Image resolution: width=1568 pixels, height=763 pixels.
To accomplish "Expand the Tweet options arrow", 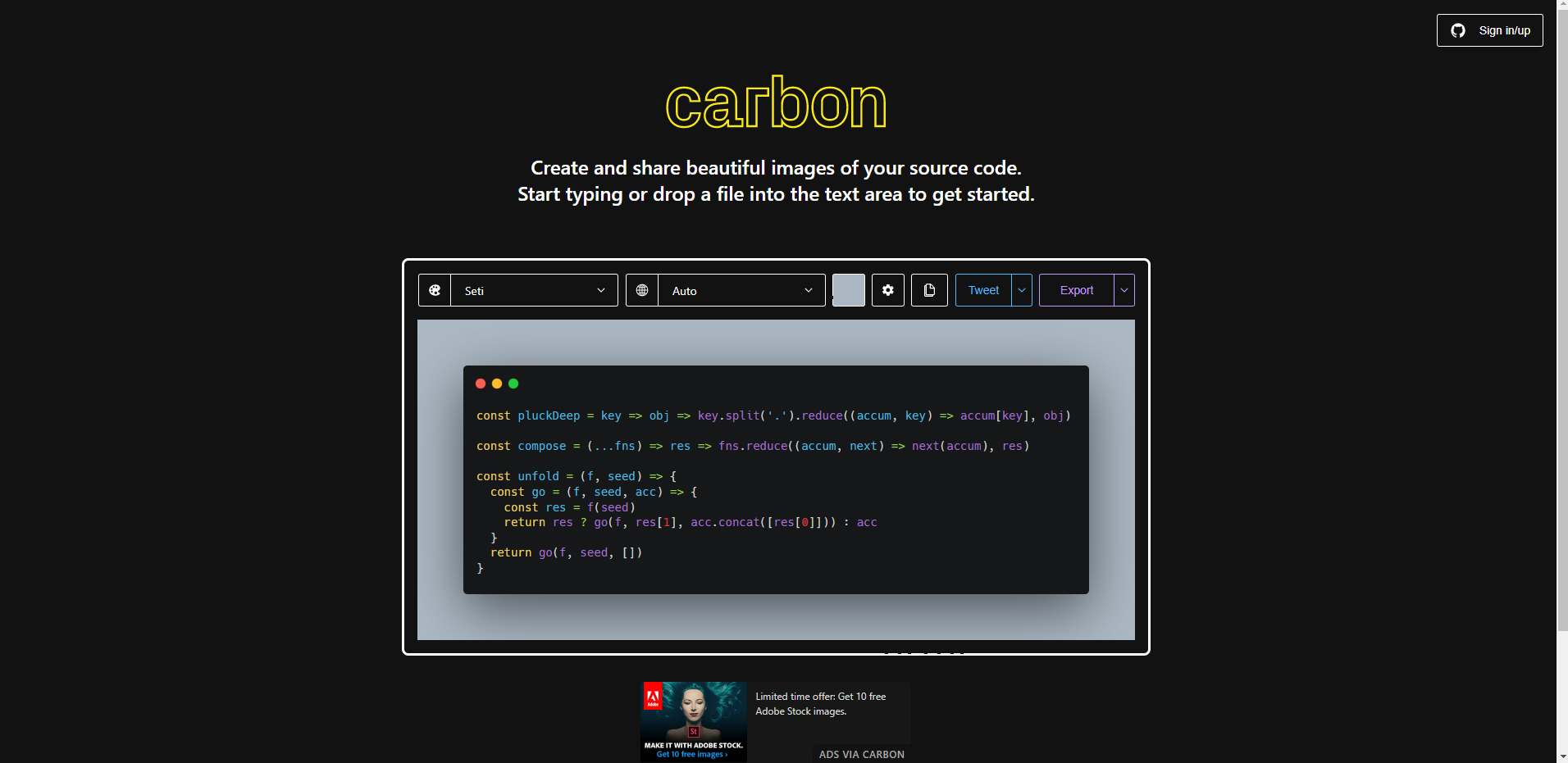I will coord(1022,290).
